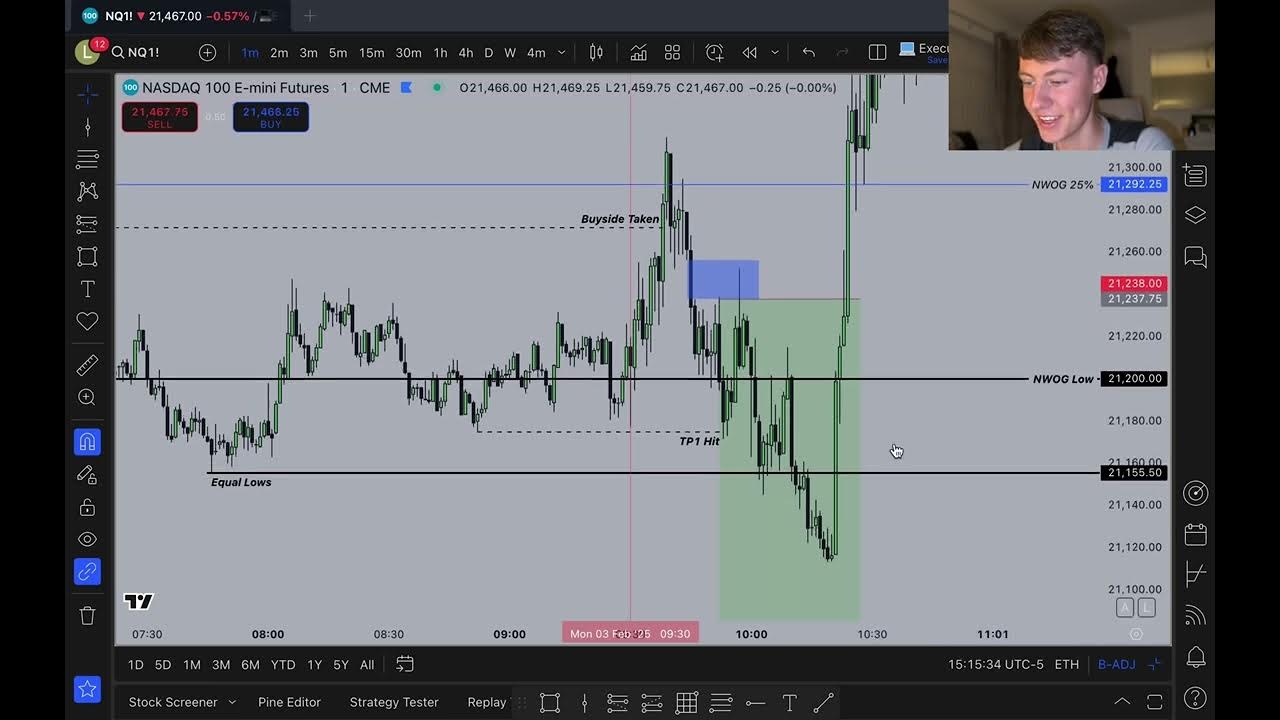Open the news feed broadcast icon
This screenshot has width=1280, height=720.
tap(1195, 615)
